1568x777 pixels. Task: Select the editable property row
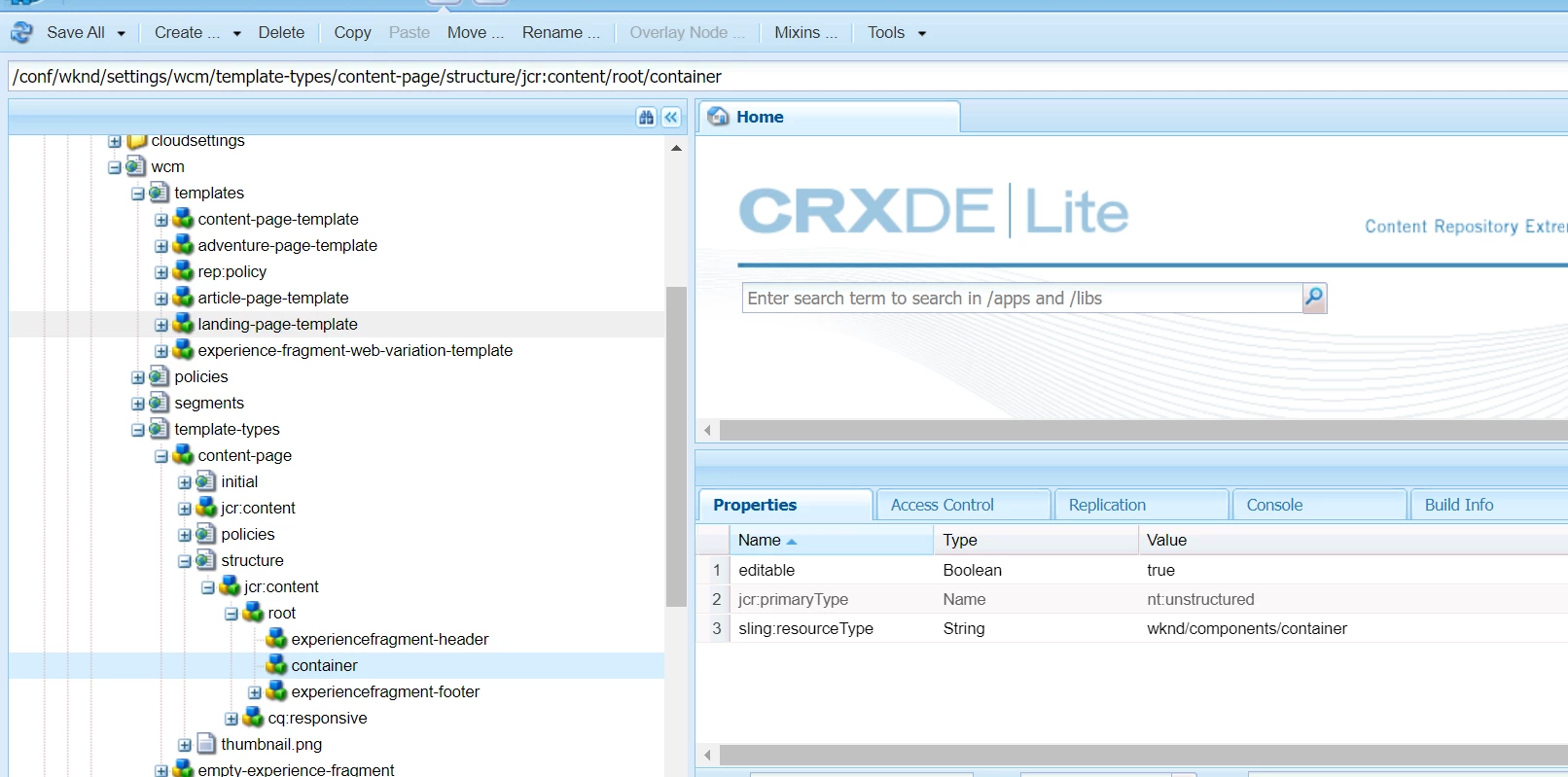pyautogui.click(x=1132, y=570)
